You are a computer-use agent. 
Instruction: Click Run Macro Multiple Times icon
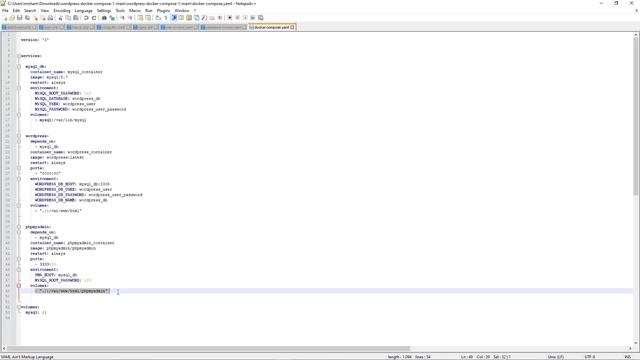click(253, 18)
